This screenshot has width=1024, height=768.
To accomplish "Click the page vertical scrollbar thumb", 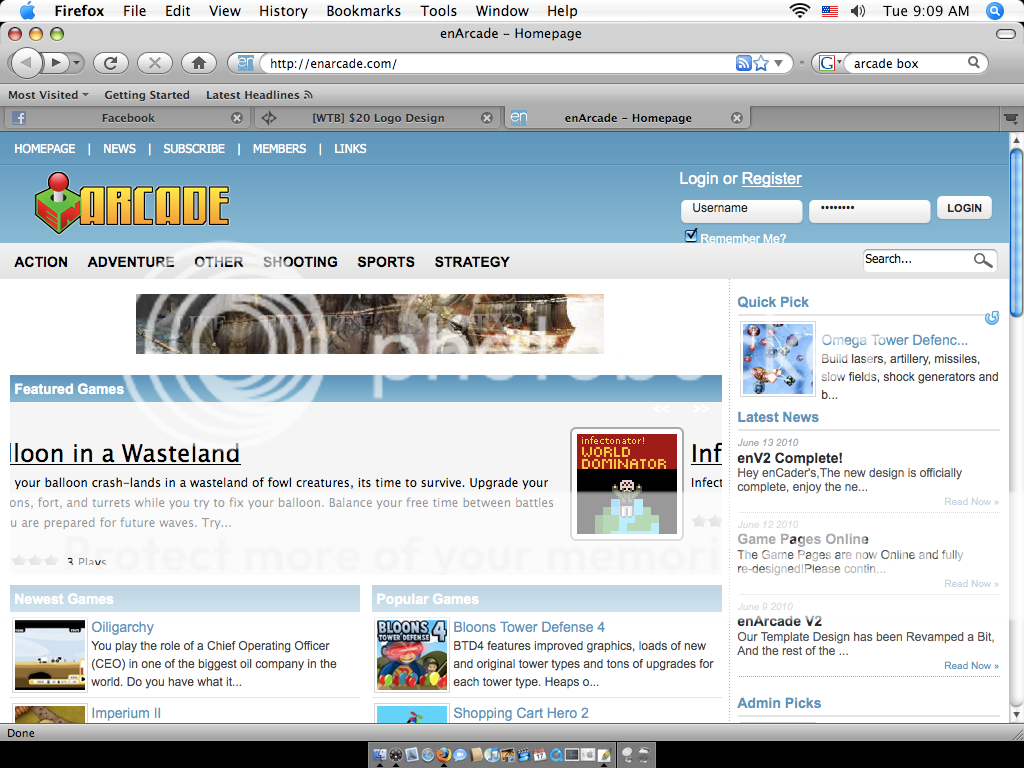I will [1016, 231].
